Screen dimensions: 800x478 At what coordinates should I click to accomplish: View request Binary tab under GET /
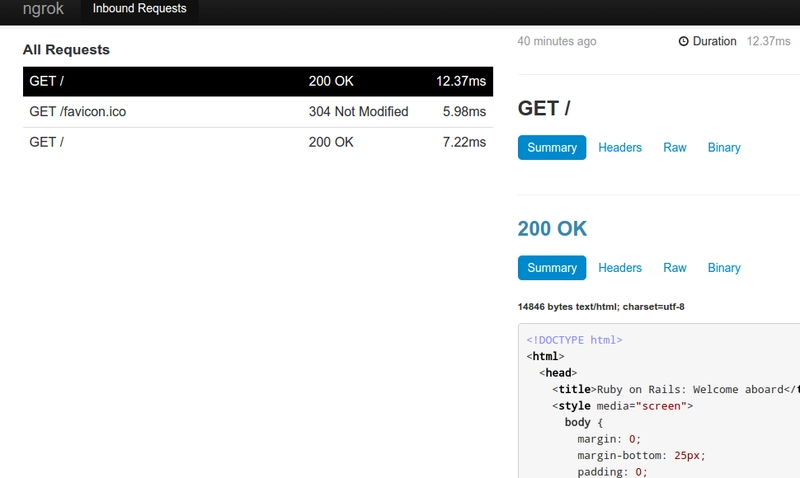[723, 147]
